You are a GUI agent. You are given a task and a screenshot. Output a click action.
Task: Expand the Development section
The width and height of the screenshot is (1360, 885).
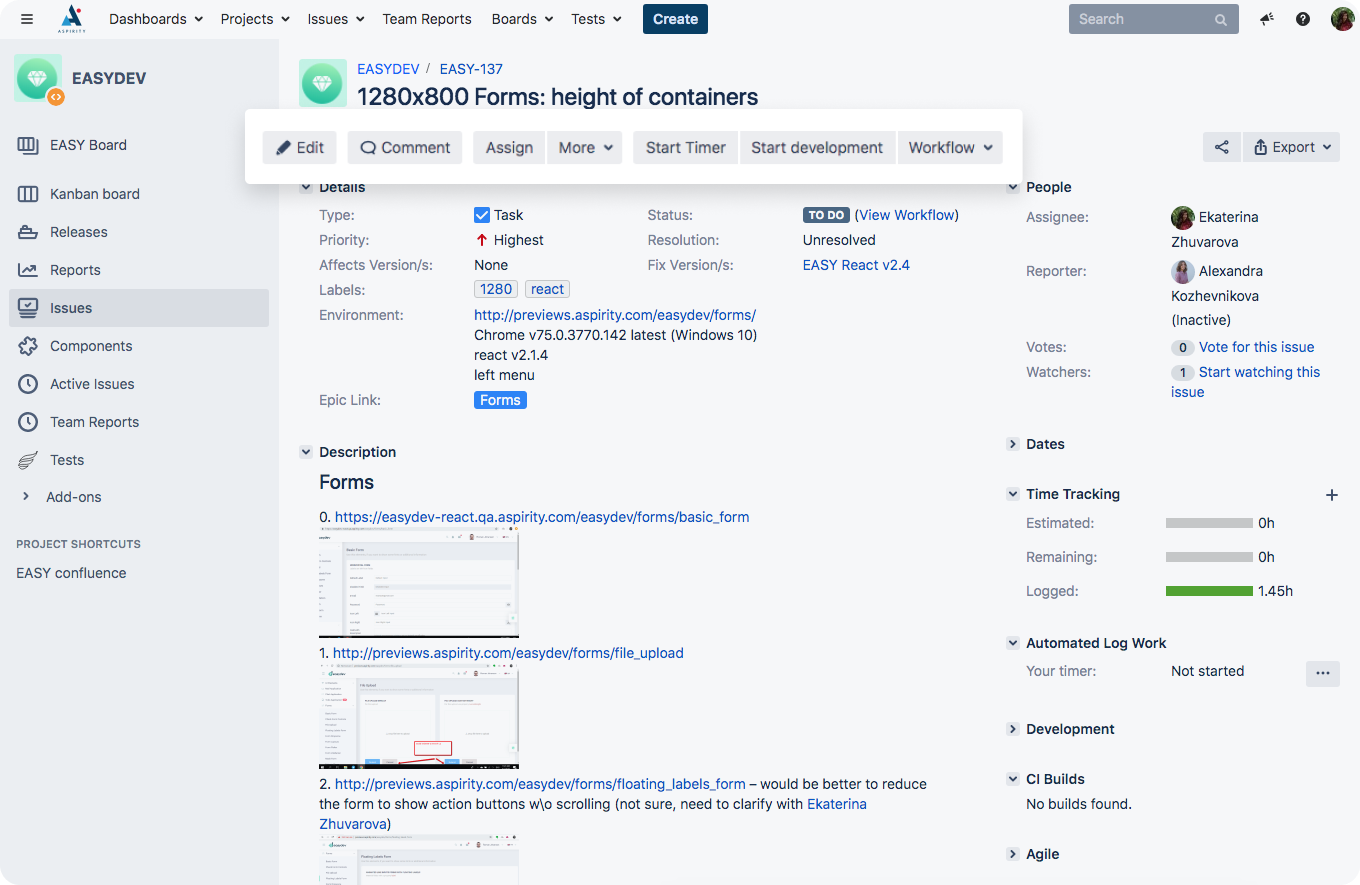[1013, 729]
